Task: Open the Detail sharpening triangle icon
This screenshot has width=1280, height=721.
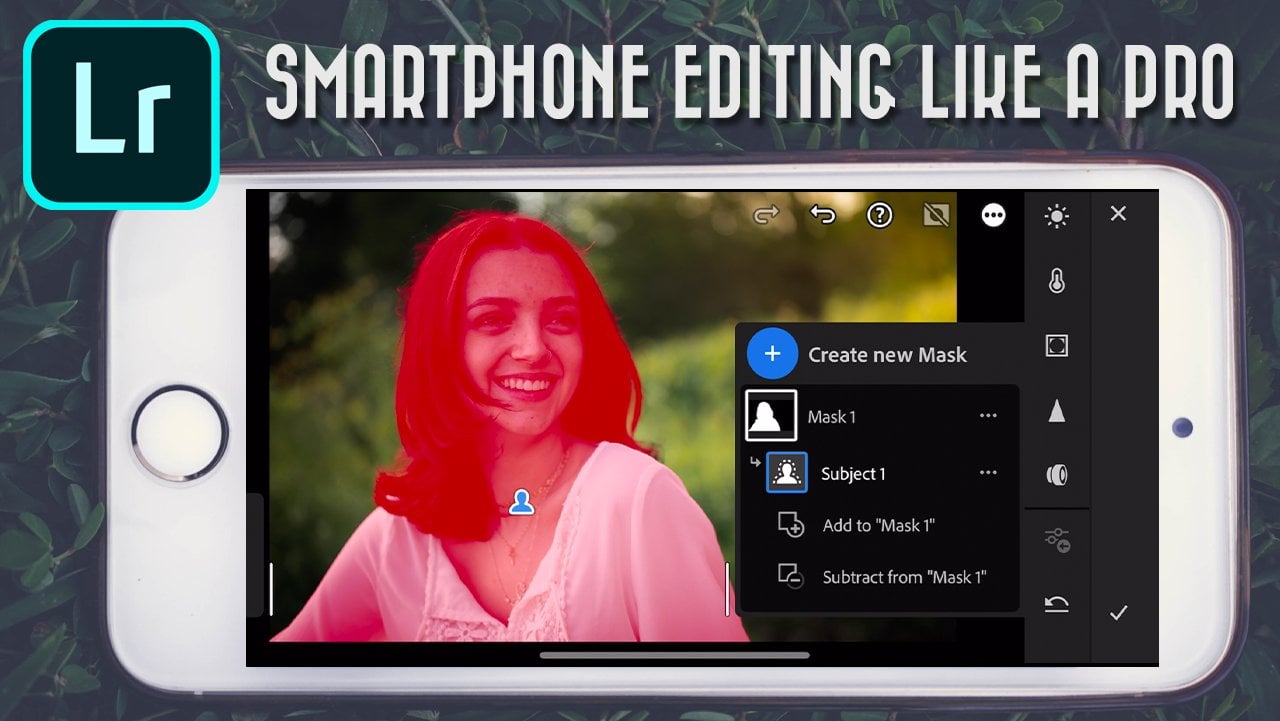Action: 1056,411
